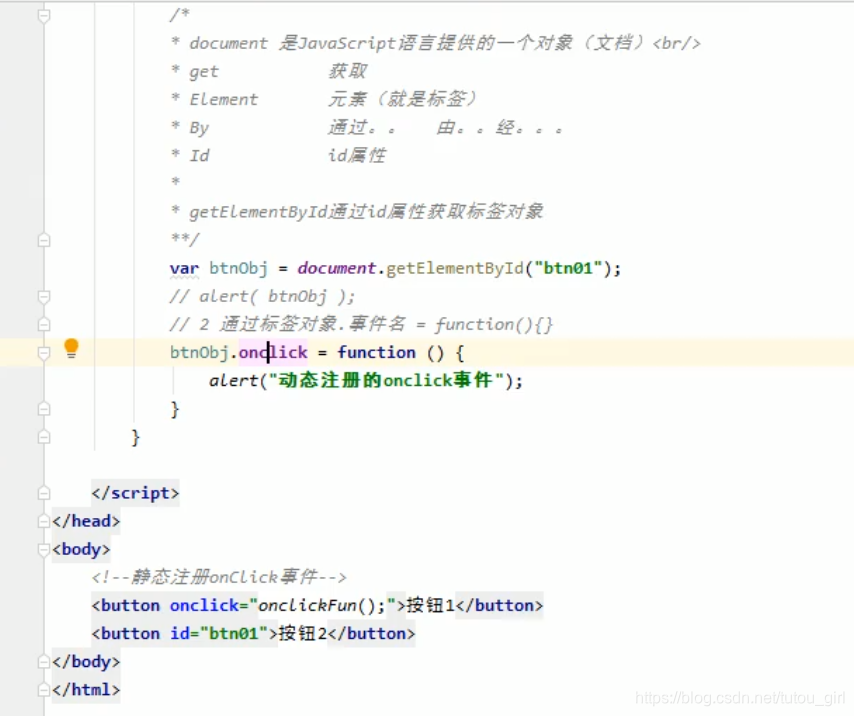Screen dimensions: 854x716
Task: Click the '<br/>' at end of document comment
Action: click(676, 43)
